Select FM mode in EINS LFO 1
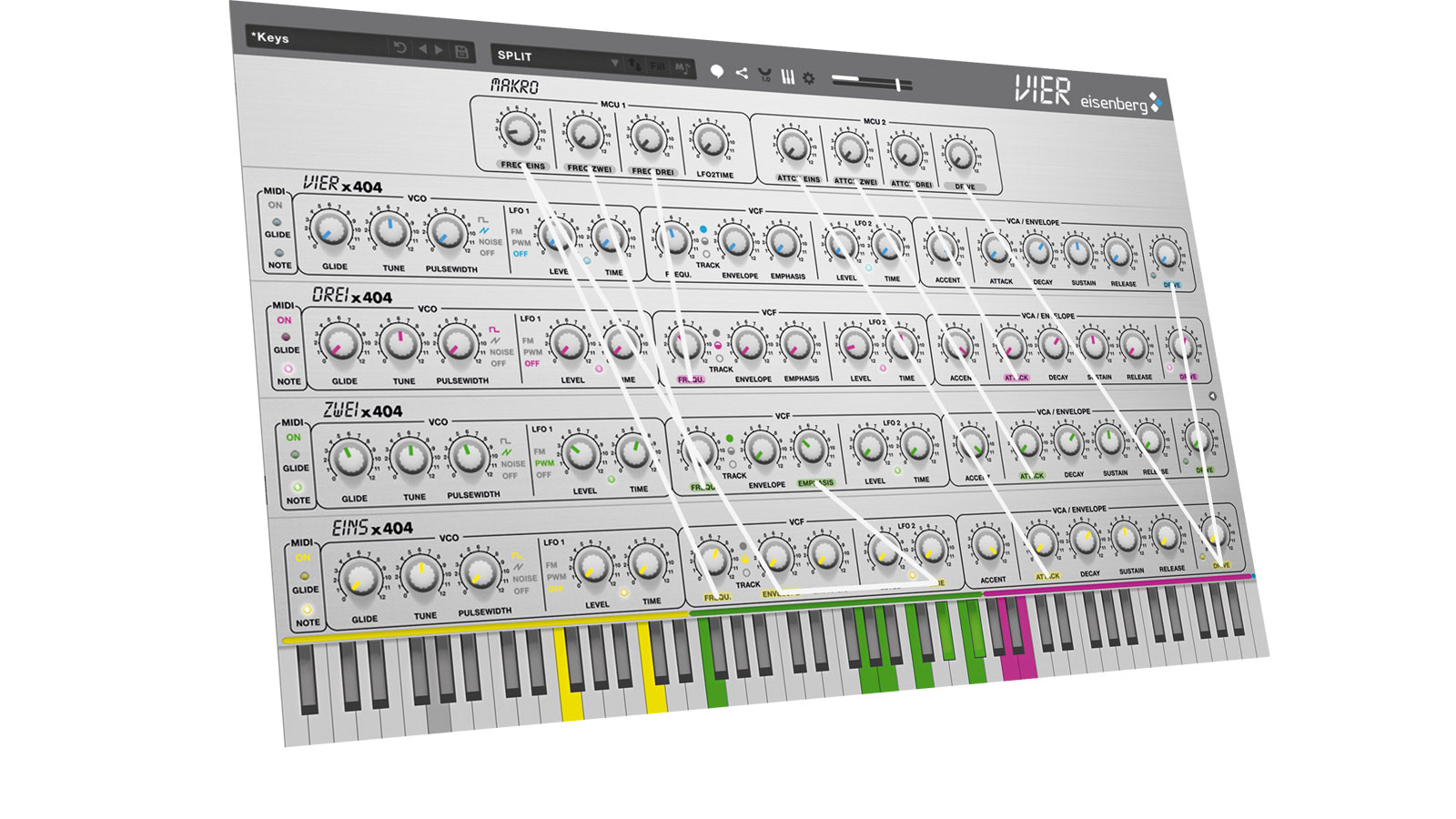 click(x=551, y=565)
